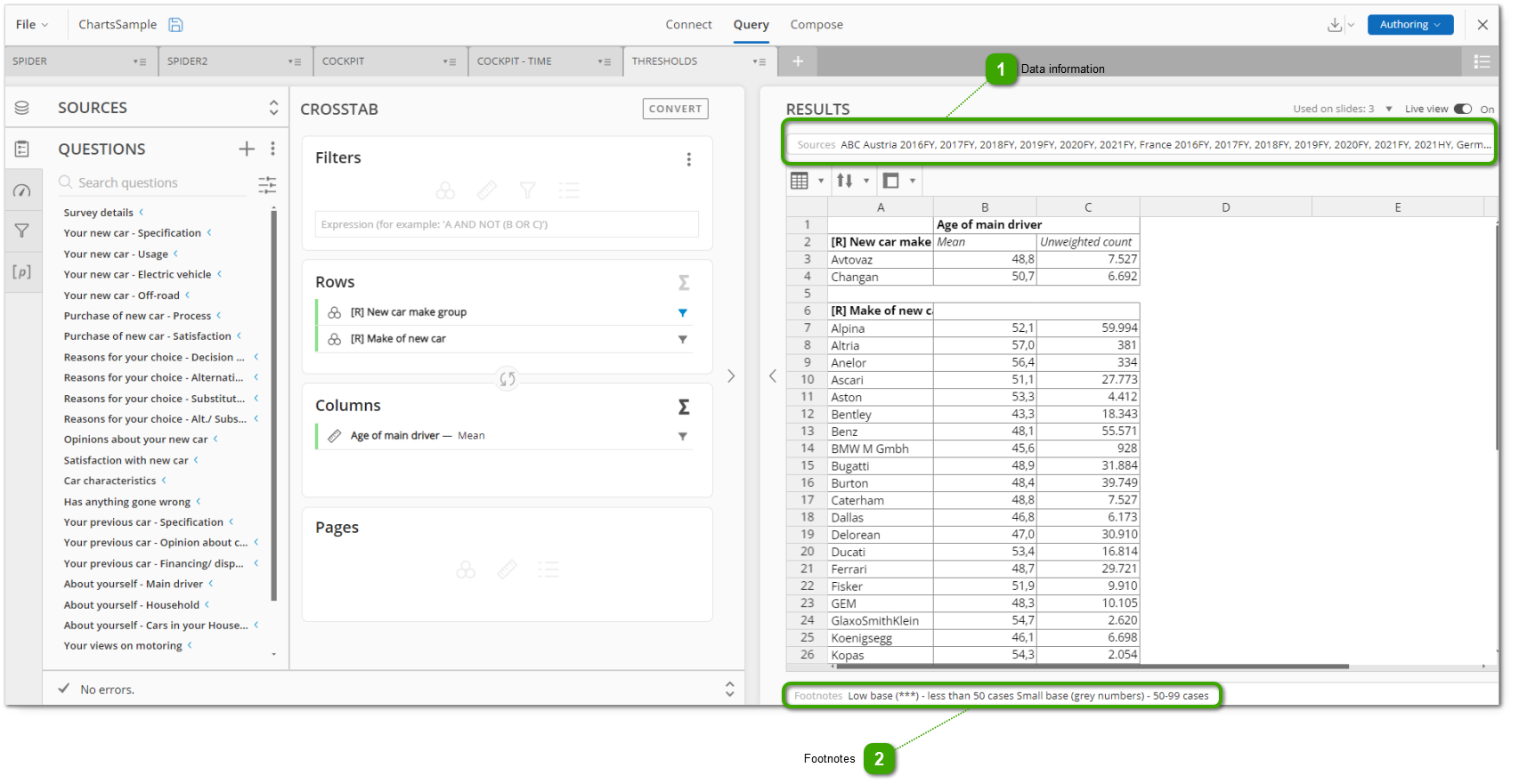Select the Ferrari row cell
Viewport: 1519px width, 784px height.
pyautogui.click(x=881, y=570)
